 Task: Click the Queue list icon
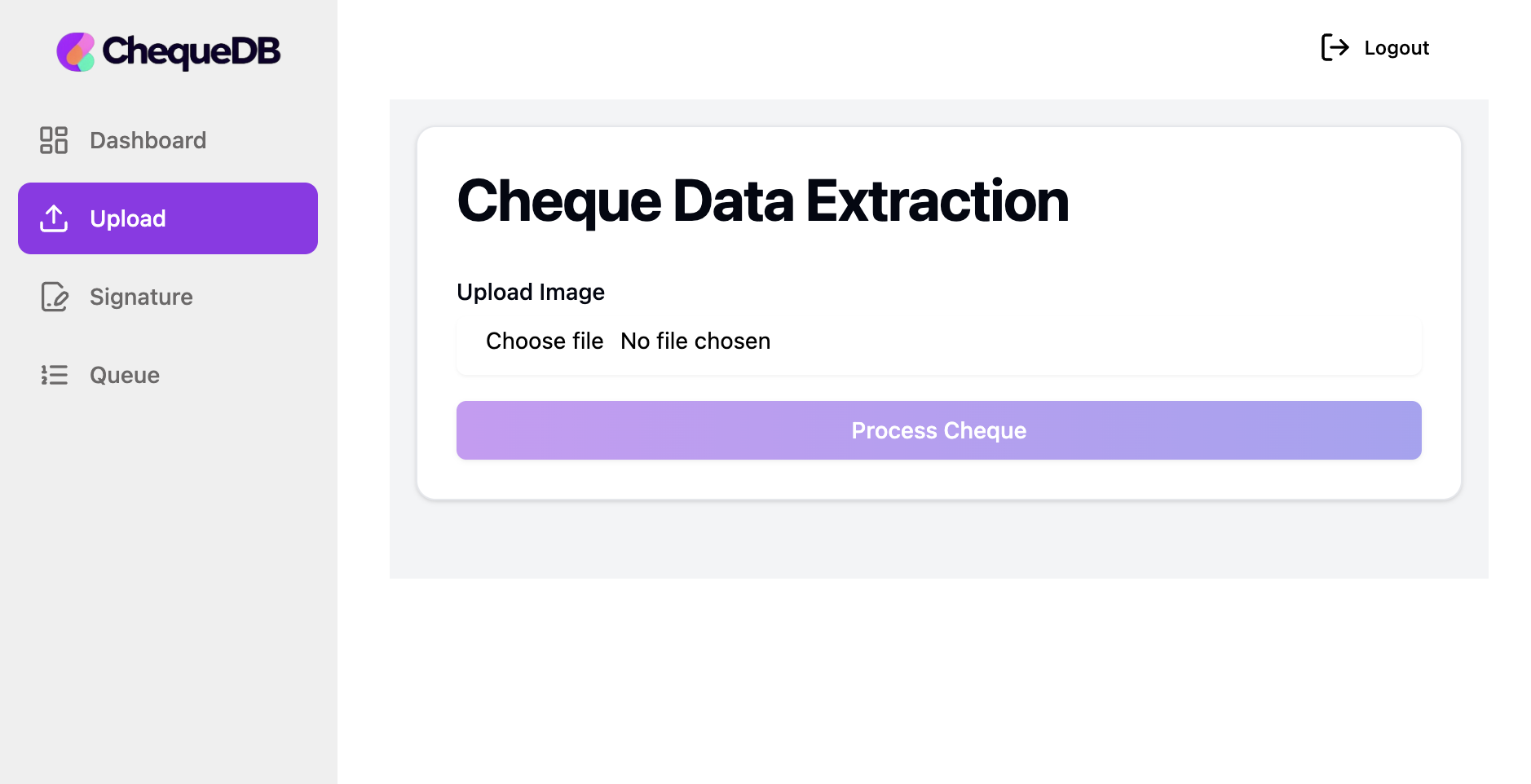tap(54, 375)
